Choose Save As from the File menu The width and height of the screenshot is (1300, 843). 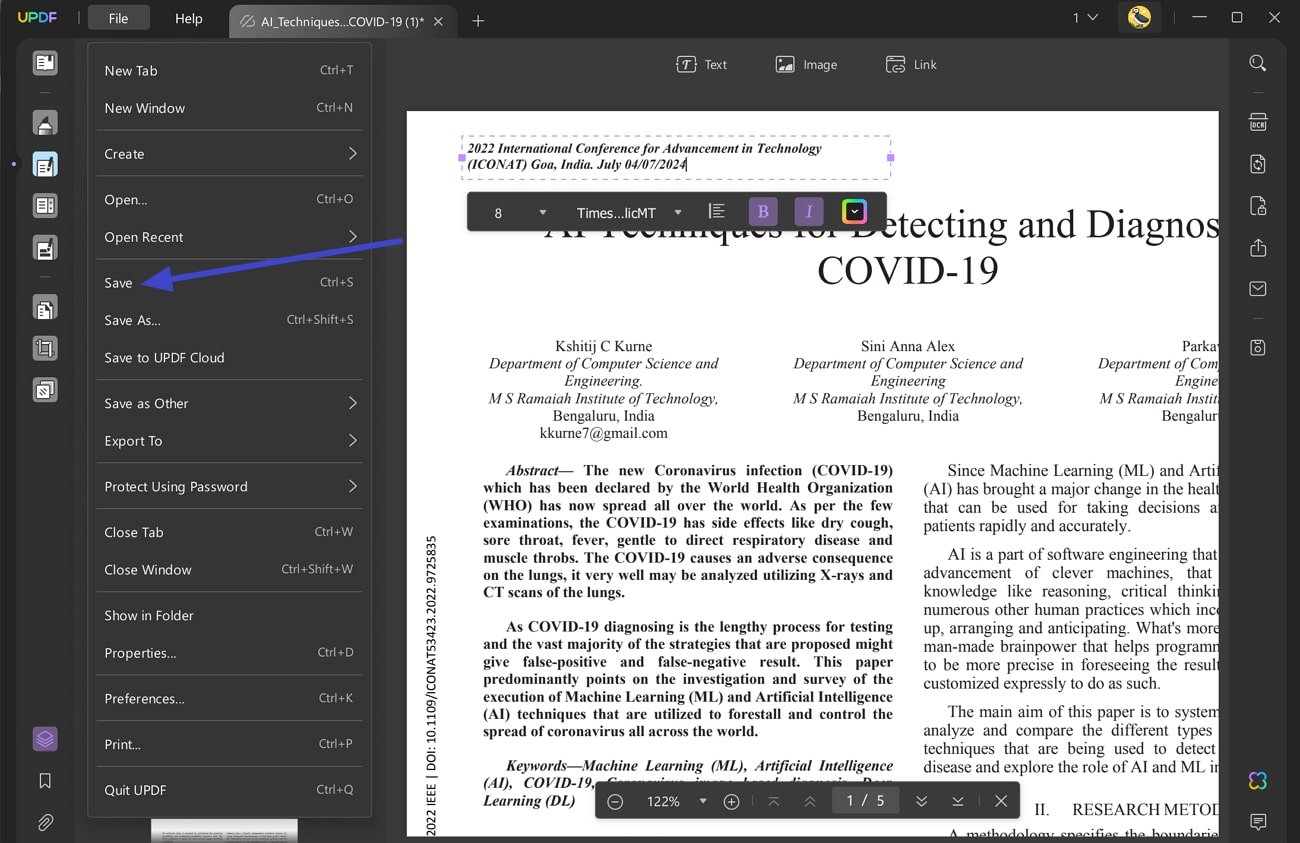pos(130,319)
